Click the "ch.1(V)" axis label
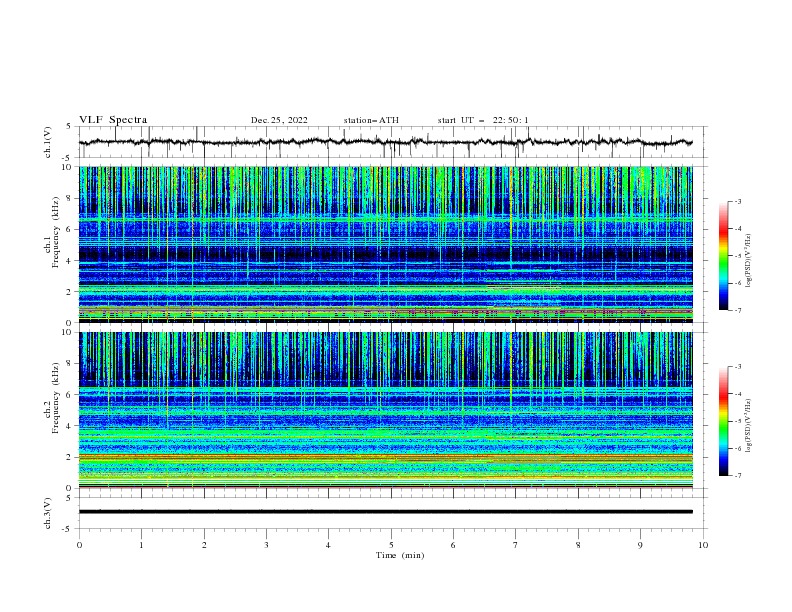Image resolution: width=792 pixels, height=612 pixels. tap(48, 142)
